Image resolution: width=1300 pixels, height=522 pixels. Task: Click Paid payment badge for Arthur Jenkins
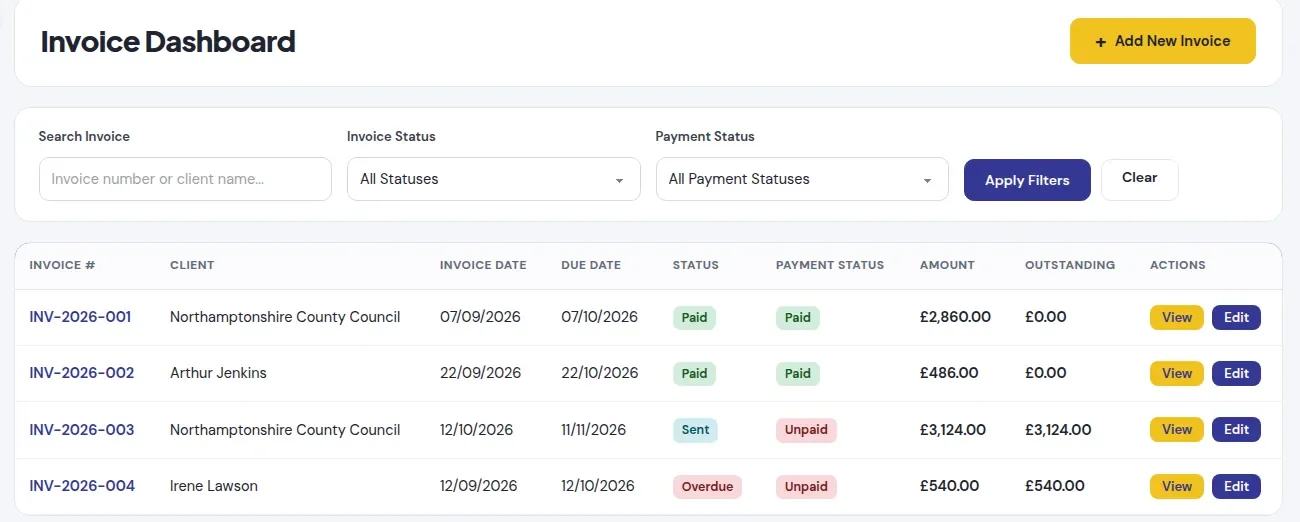(x=798, y=373)
